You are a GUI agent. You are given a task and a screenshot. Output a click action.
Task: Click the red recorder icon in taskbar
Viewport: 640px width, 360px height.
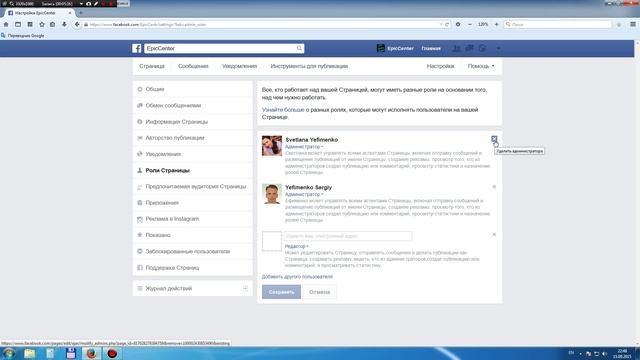tap(112, 353)
